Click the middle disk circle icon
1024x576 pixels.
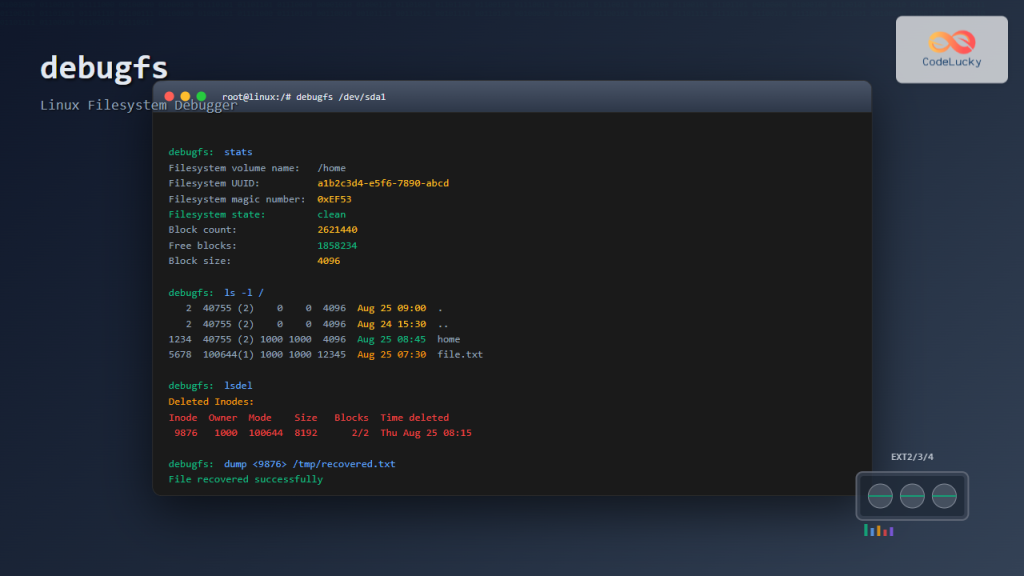click(x=912, y=496)
